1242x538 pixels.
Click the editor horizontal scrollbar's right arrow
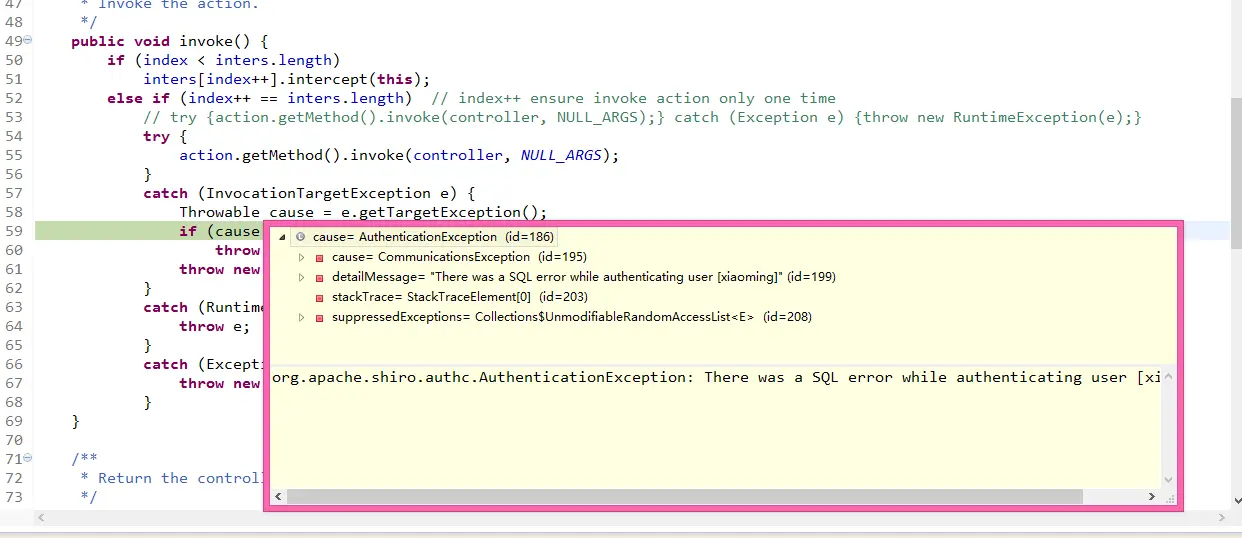(x=1223, y=518)
